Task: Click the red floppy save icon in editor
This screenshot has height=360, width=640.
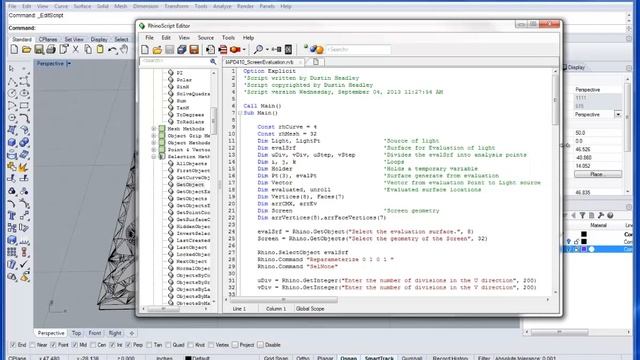Action: point(194,49)
